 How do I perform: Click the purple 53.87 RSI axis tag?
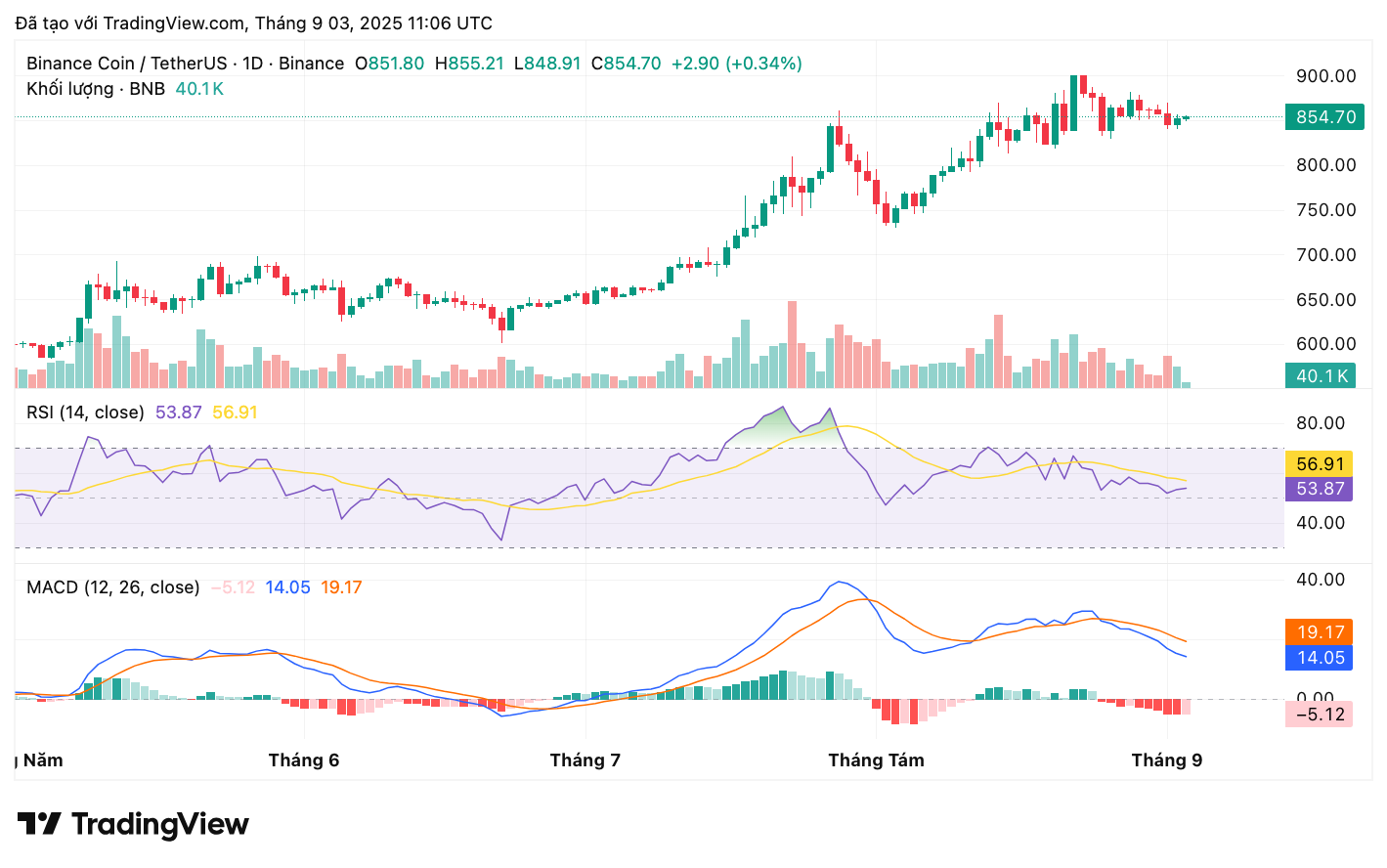coord(1320,489)
